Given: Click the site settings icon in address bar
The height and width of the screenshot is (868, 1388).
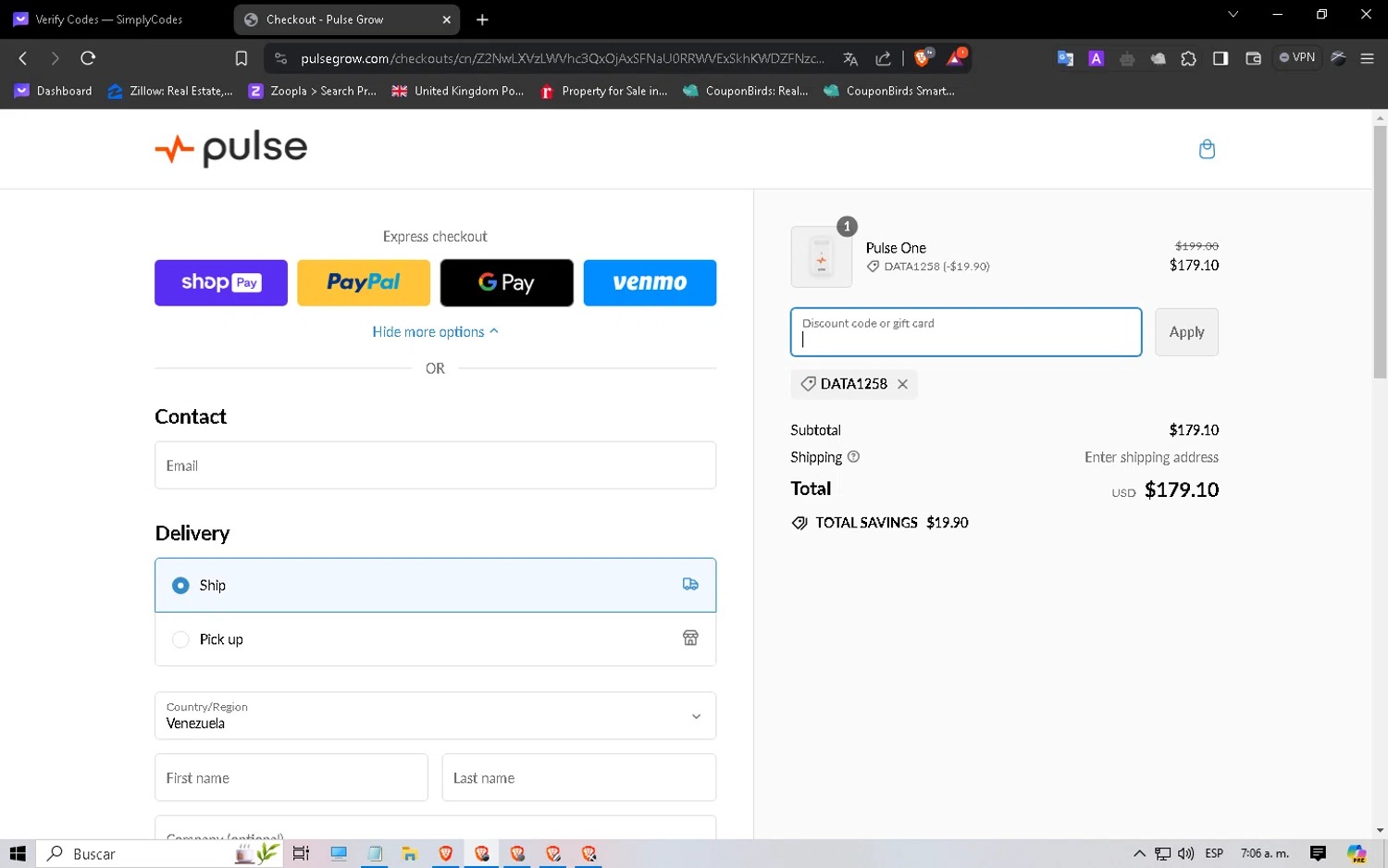Looking at the screenshot, I should click(x=280, y=58).
